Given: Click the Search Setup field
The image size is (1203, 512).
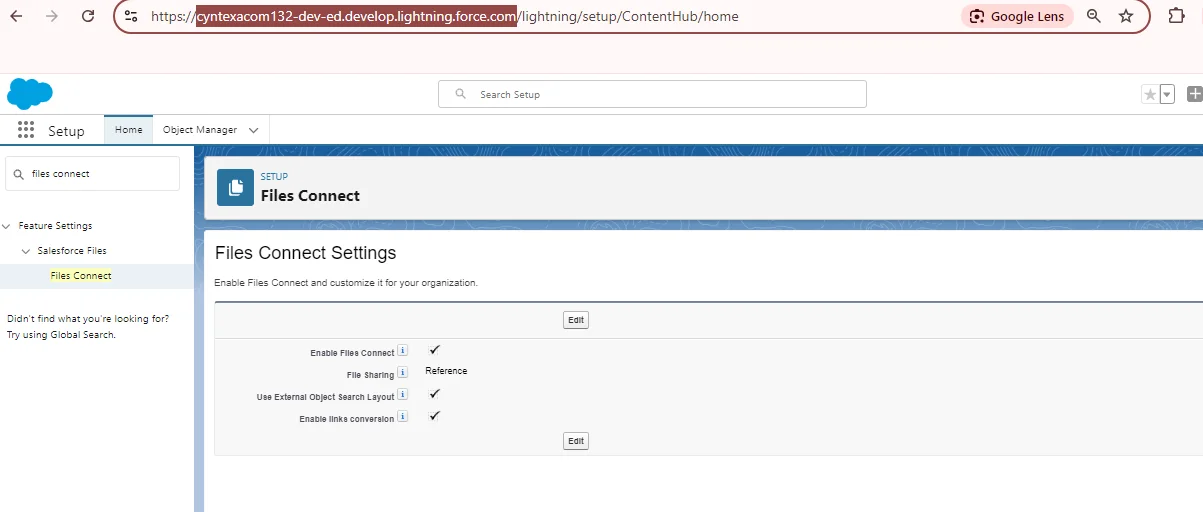Looking at the screenshot, I should tap(652, 94).
